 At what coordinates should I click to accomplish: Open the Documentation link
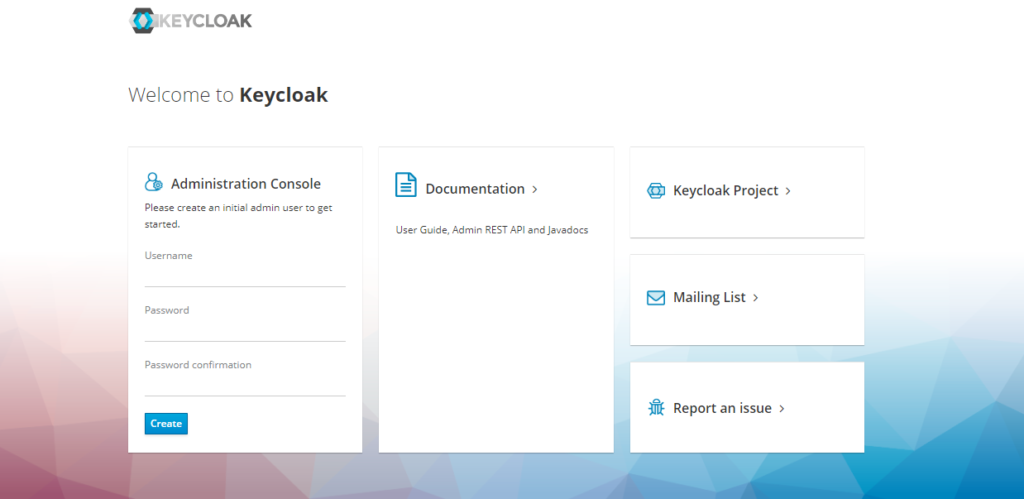coord(475,189)
